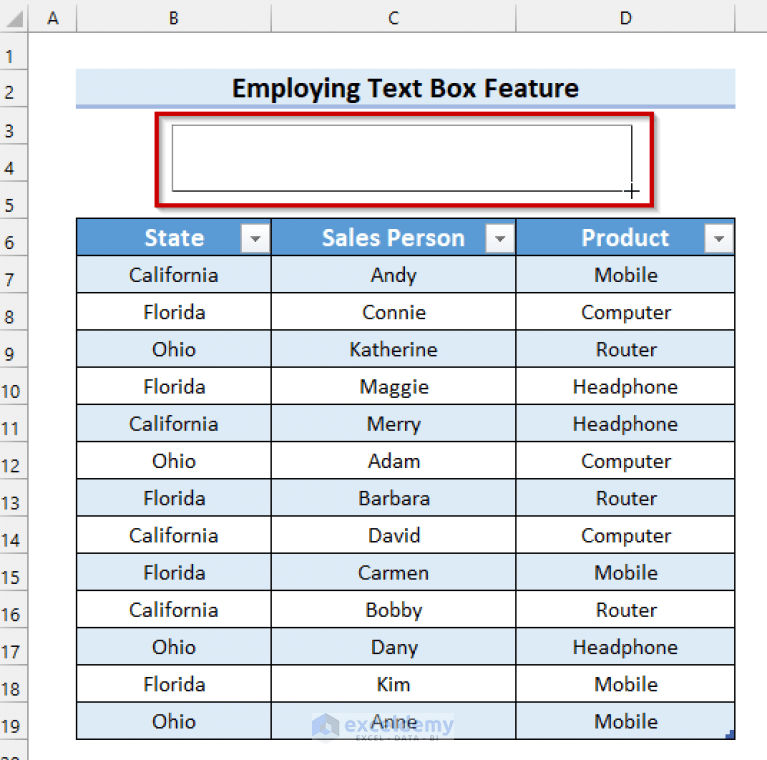Open the State column filter dropdown

(255, 238)
